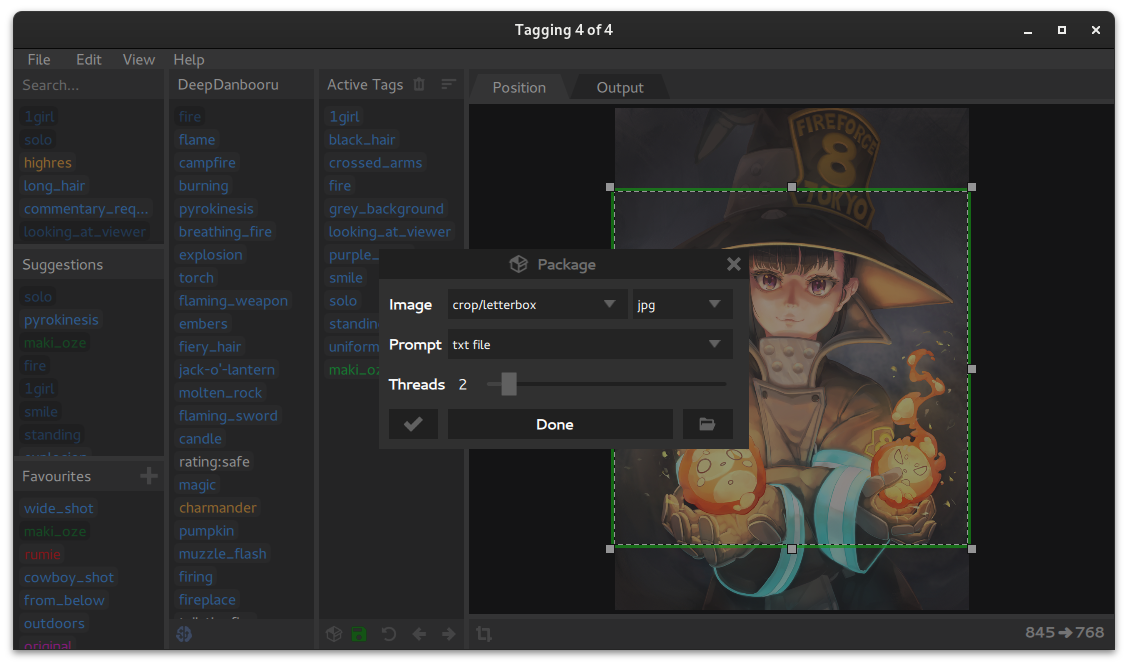Click the rumie favourite tag
This screenshot has width=1128, height=666.
(42, 554)
